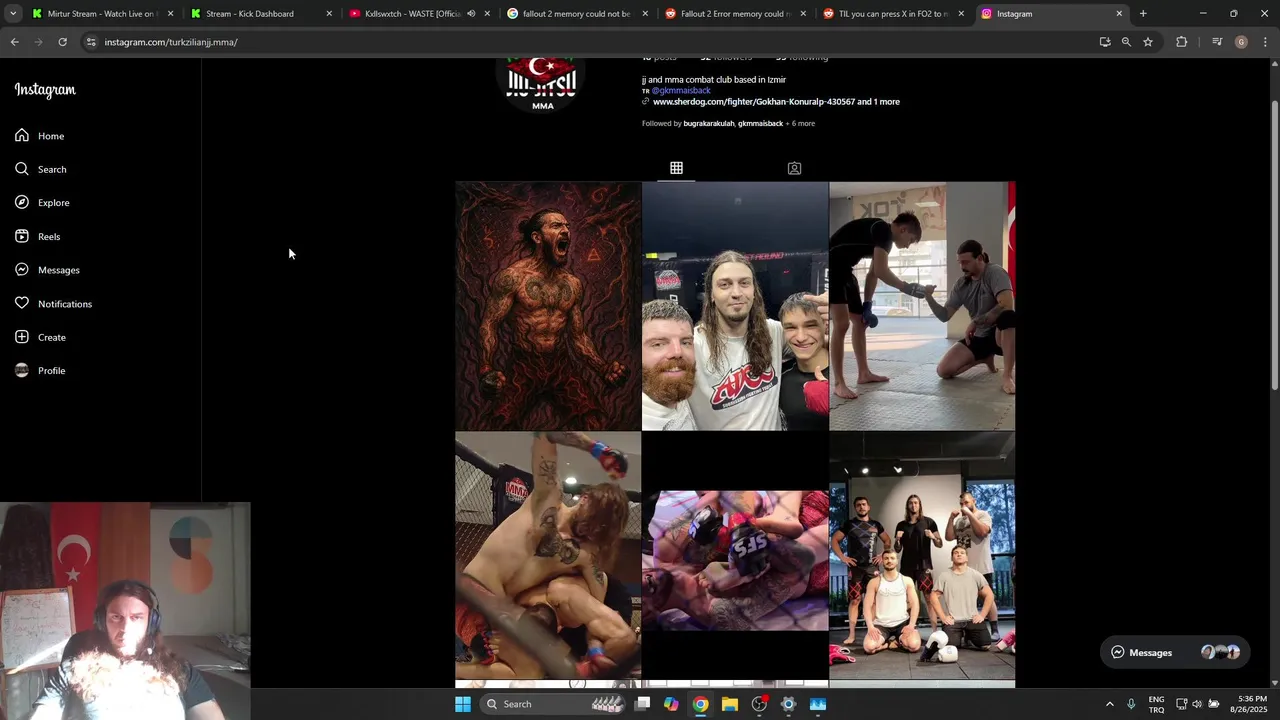Image resolution: width=1280 pixels, height=720 pixels.
Task: Open the cage grappling fight post
Action: pyautogui.click(x=548, y=556)
